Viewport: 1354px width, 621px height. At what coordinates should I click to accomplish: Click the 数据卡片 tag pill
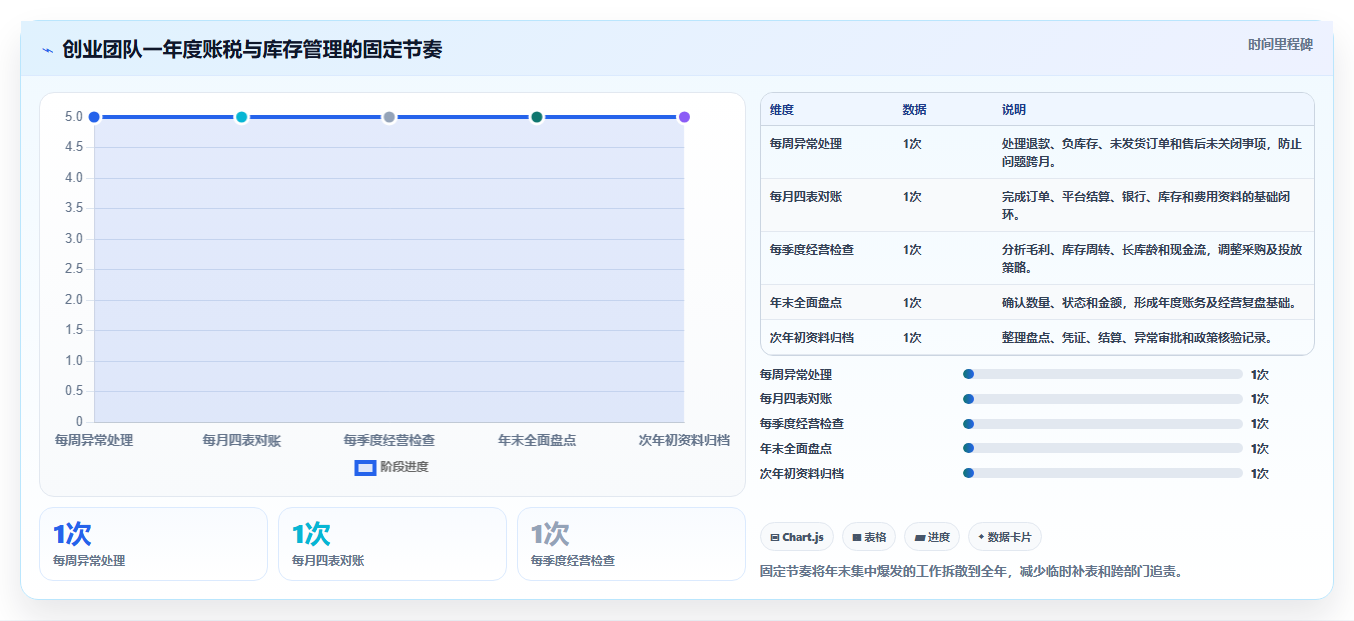(x=1005, y=537)
